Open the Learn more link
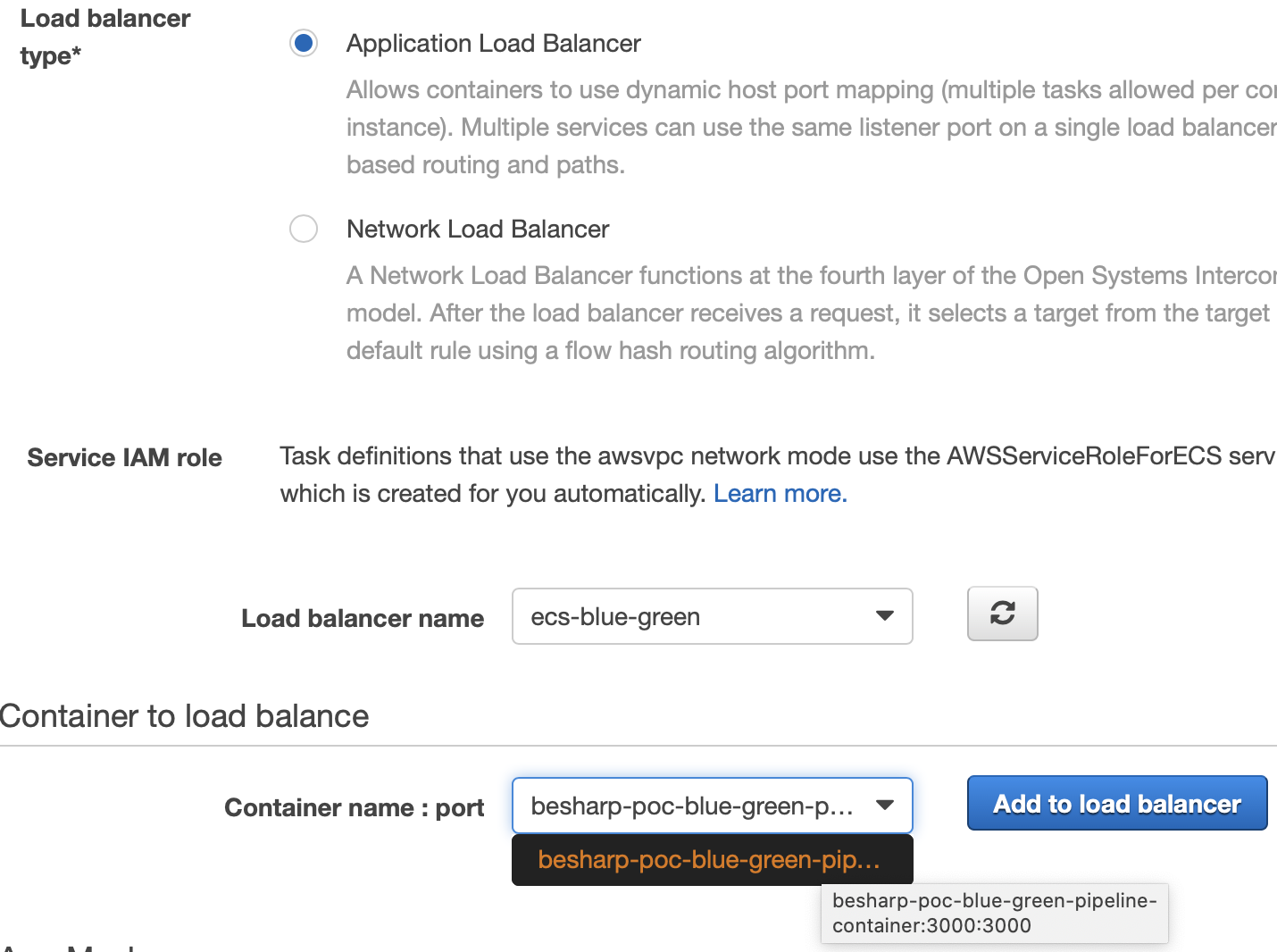Image resolution: width=1277 pixels, height=952 pixels. click(x=780, y=494)
